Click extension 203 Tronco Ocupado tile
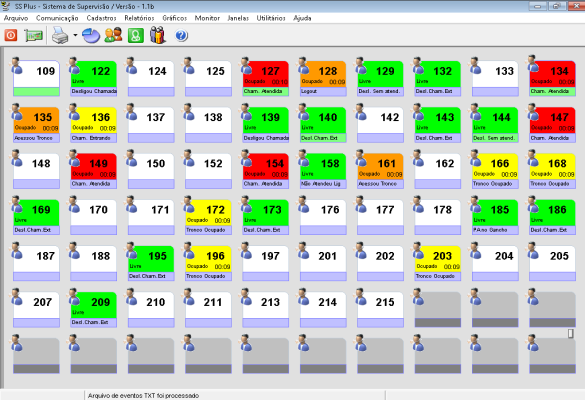This screenshot has width=585, height=400. [x=438, y=263]
